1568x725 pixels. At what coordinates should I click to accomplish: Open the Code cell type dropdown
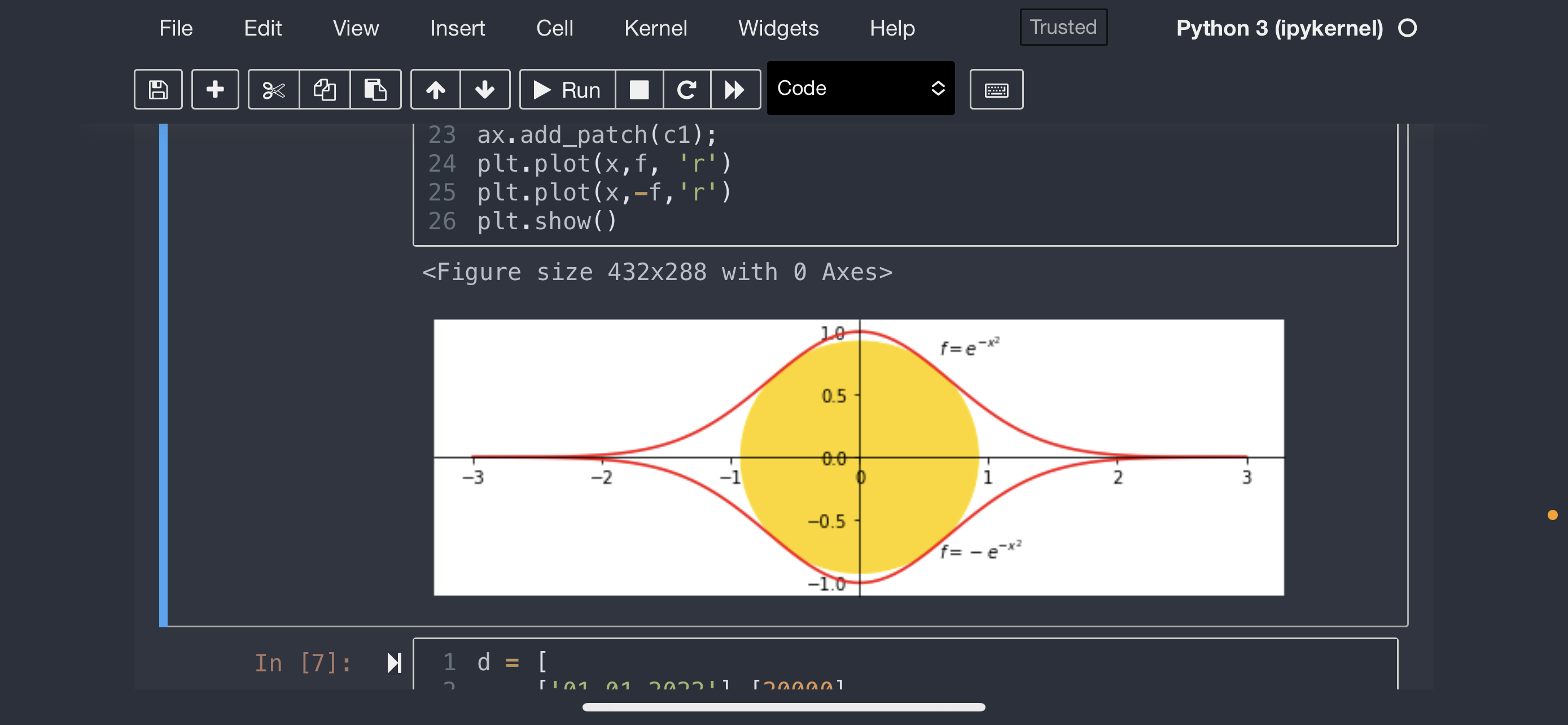coord(860,88)
